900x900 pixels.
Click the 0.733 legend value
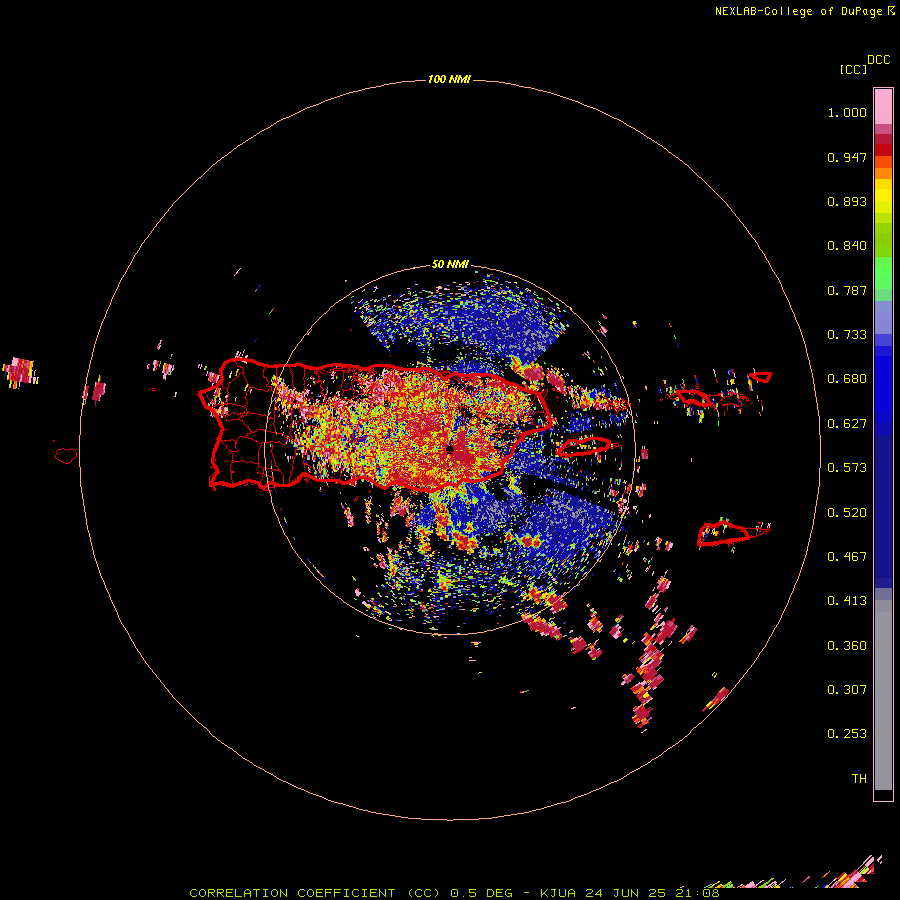point(847,335)
